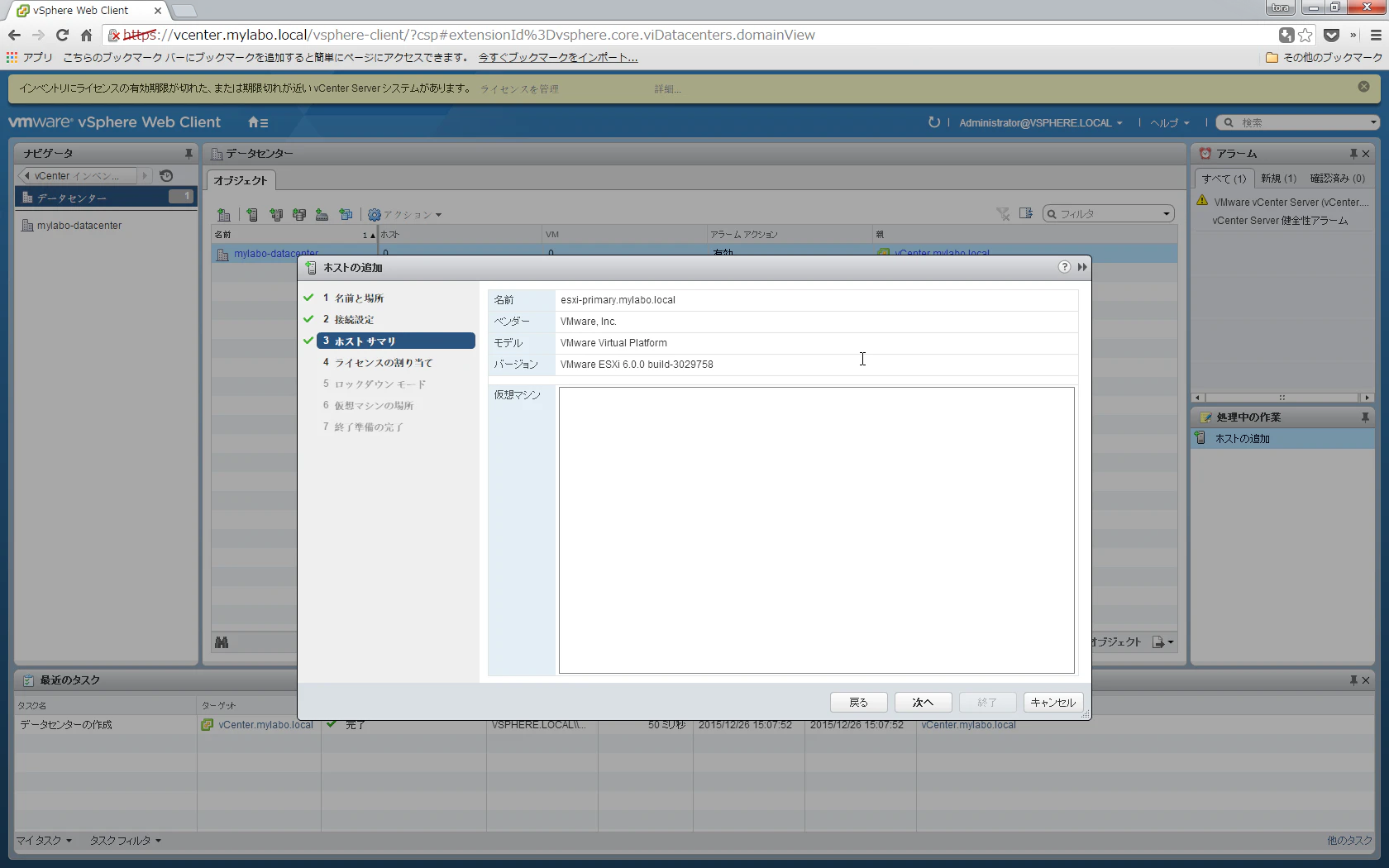The height and width of the screenshot is (868, 1389).
Task: Click the column export icon beside filter
Action: click(x=1026, y=213)
